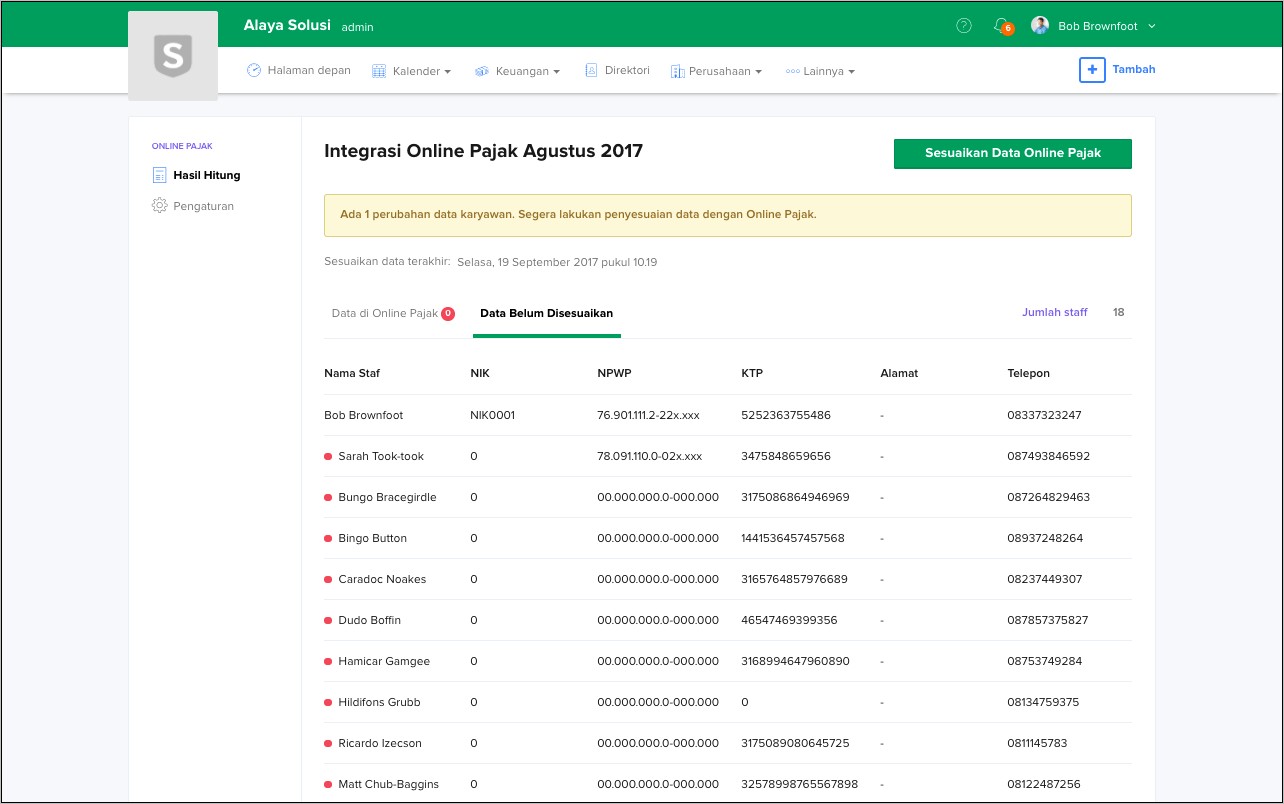Click the Telepon column header
1284x804 pixels.
pyautogui.click(x=1028, y=373)
